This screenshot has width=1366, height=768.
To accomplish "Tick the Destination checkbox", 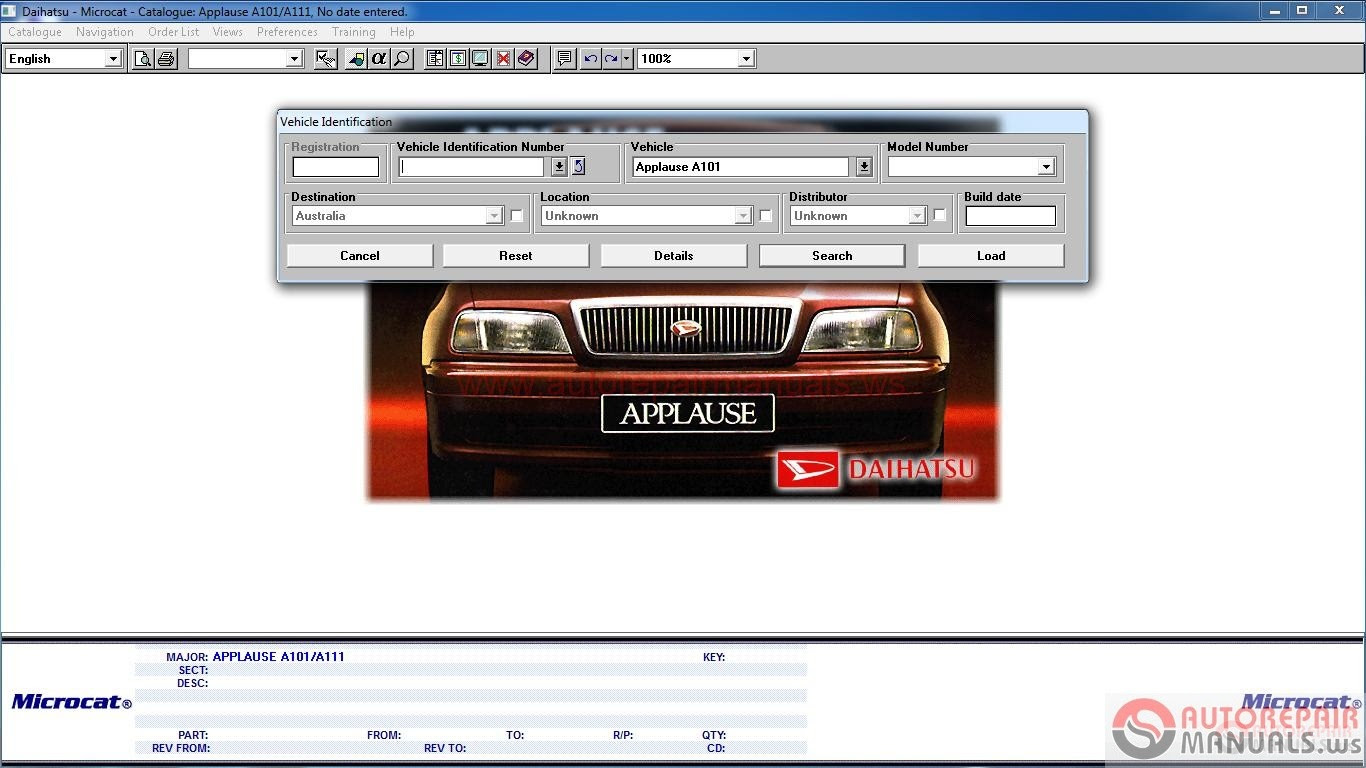I will coord(517,216).
